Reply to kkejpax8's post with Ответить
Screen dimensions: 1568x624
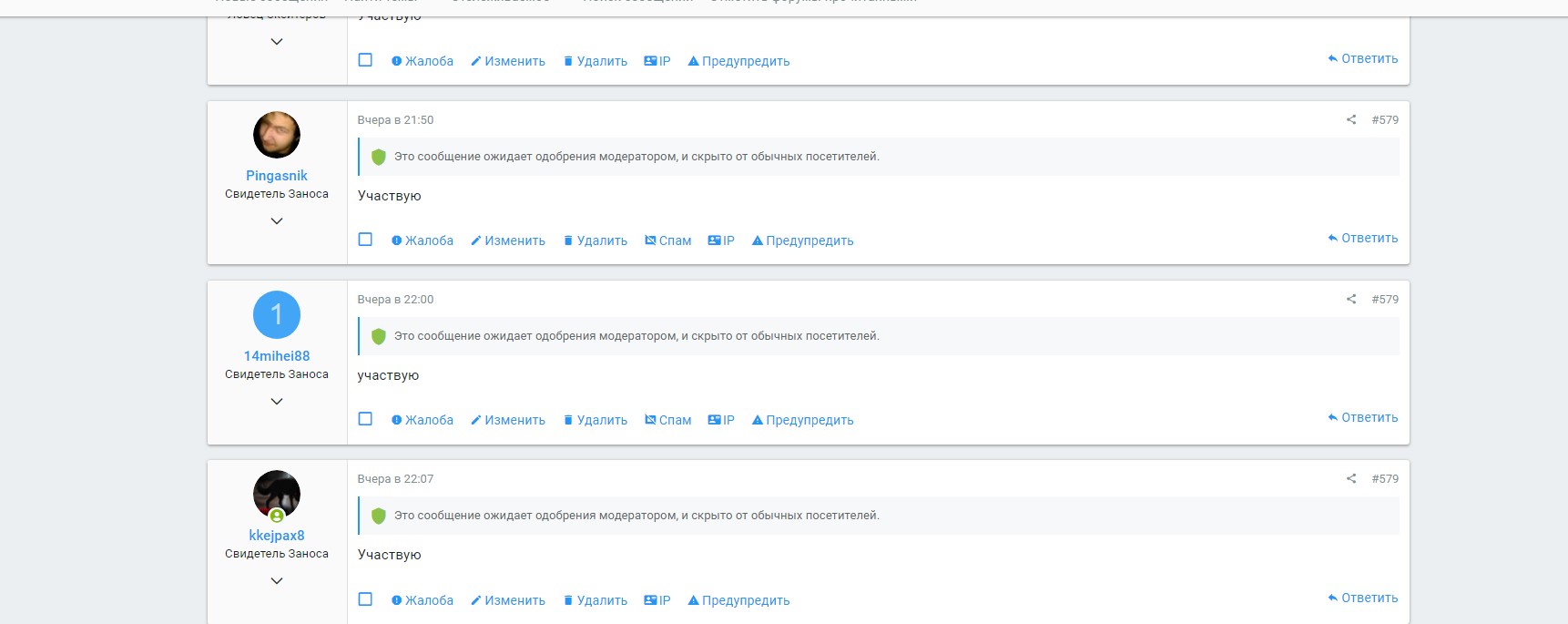(x=1363, y=598)
